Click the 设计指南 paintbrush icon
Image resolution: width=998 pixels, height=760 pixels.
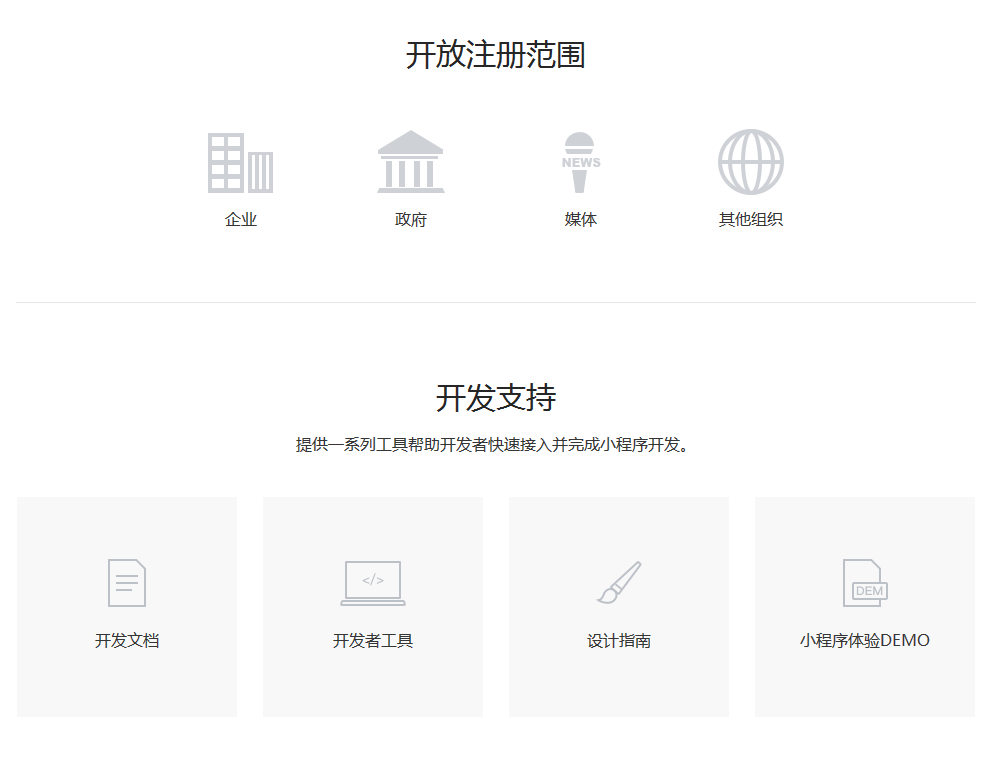619,580
